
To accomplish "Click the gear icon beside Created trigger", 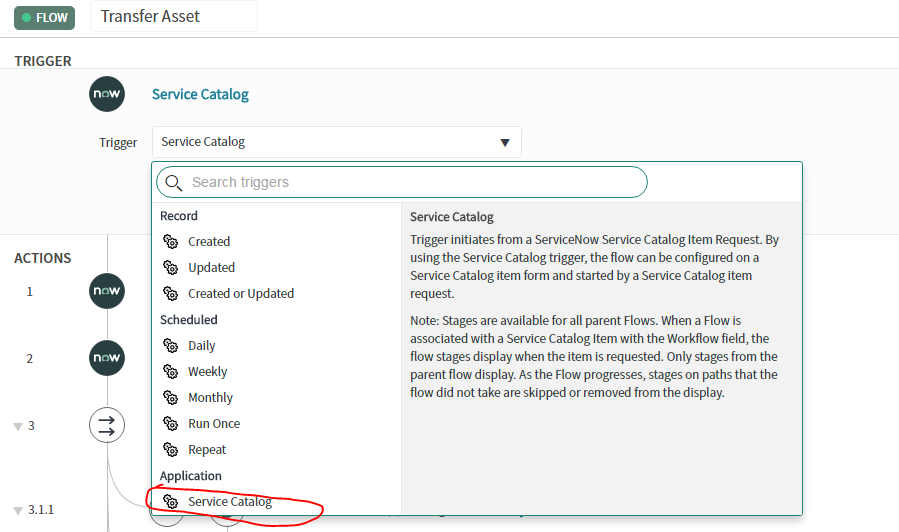I will pyautogui.click(x=170, y=241).
